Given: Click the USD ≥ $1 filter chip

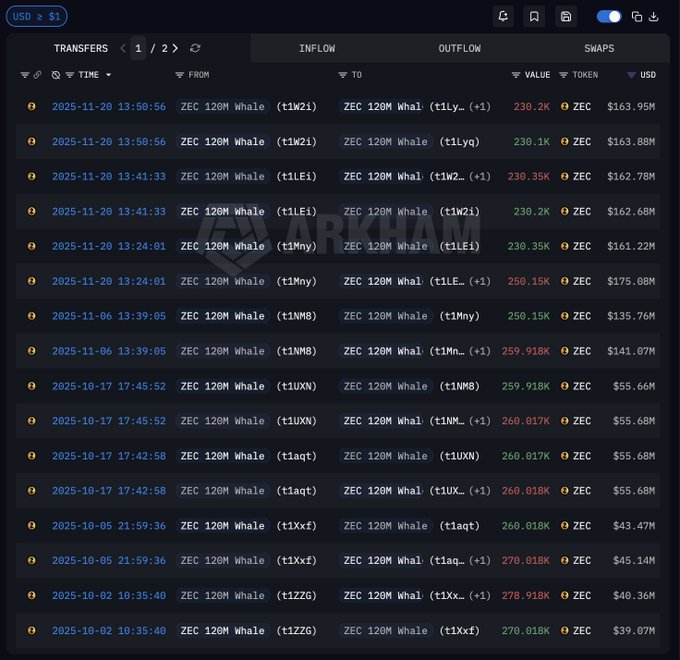Looking at the screenshot, I should point(36,16).
